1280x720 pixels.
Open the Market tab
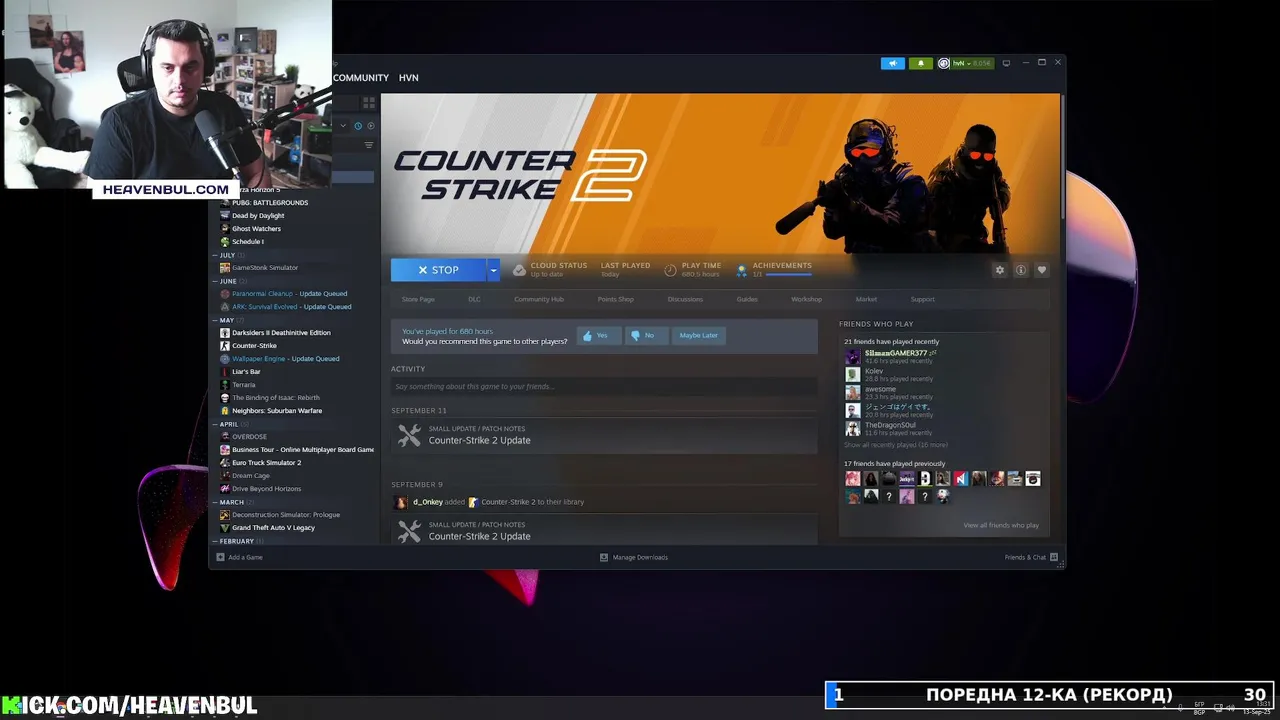(866, 299)
